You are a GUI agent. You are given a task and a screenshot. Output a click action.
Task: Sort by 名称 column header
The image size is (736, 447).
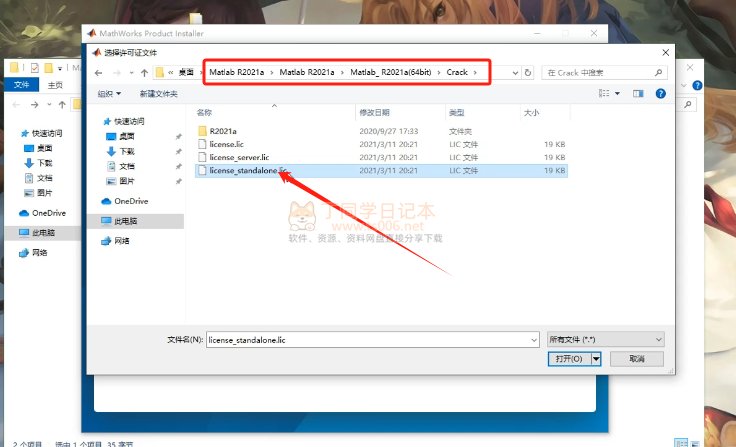coord(204,113)
